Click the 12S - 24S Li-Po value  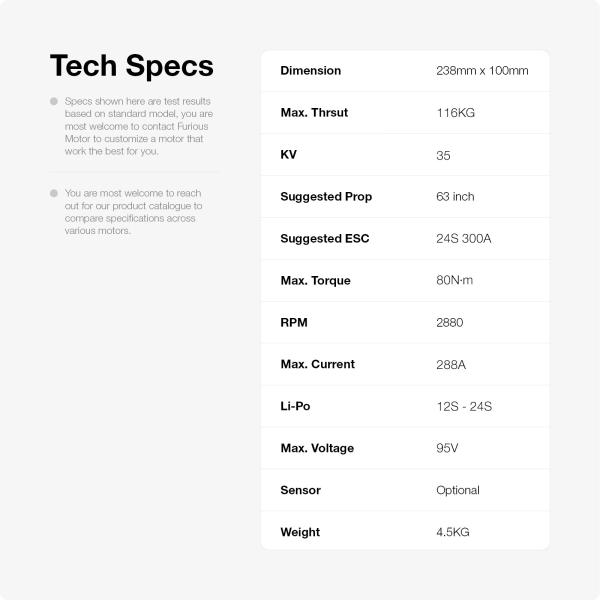[464, 407]
